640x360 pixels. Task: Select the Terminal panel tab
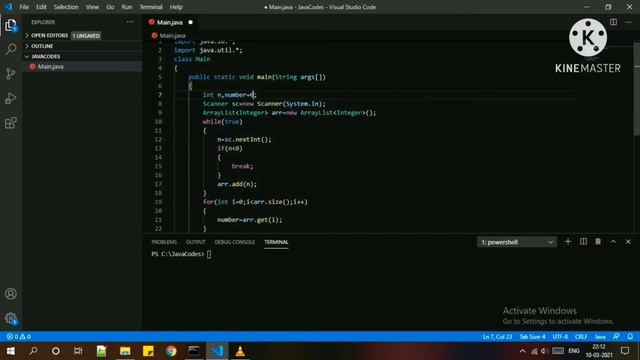276,242
